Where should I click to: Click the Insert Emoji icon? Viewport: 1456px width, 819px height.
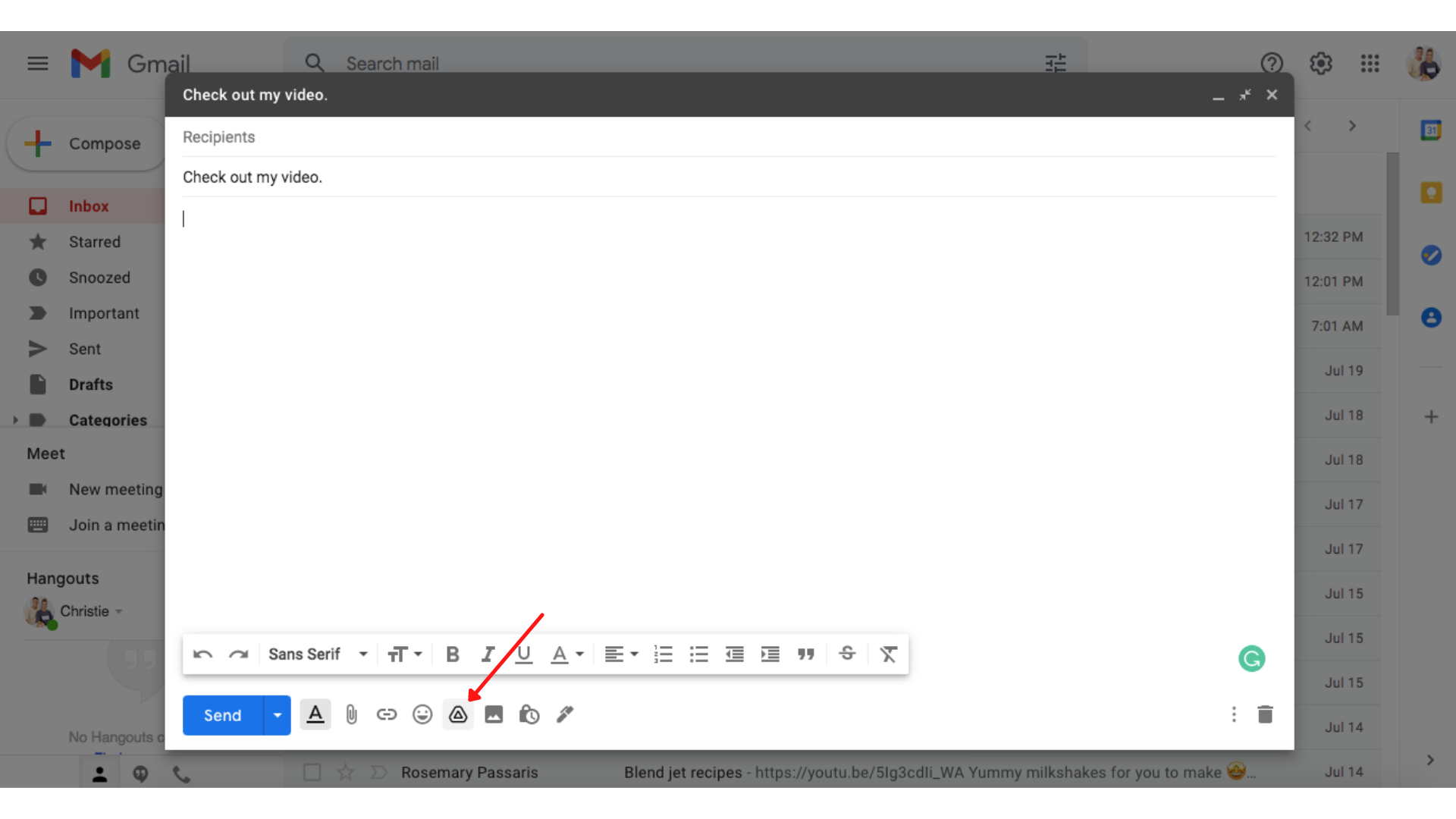[421, 714]
